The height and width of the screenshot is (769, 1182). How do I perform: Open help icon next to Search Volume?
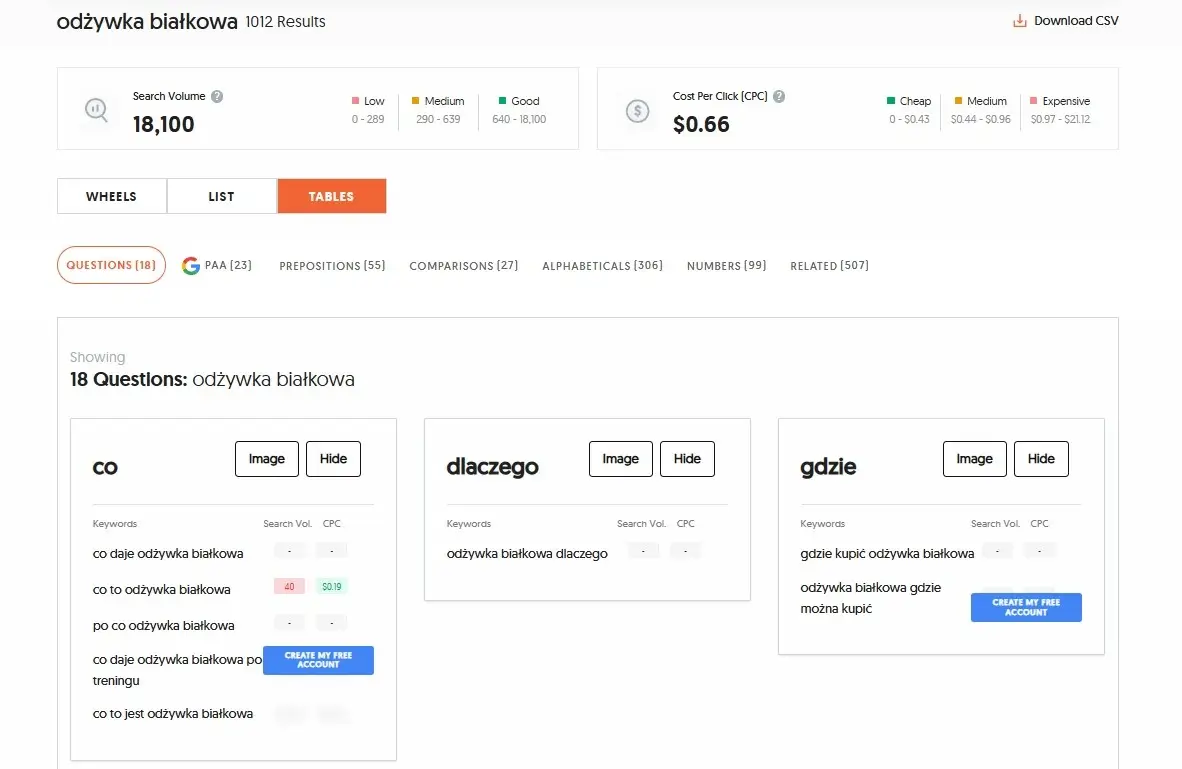[217, 97]
